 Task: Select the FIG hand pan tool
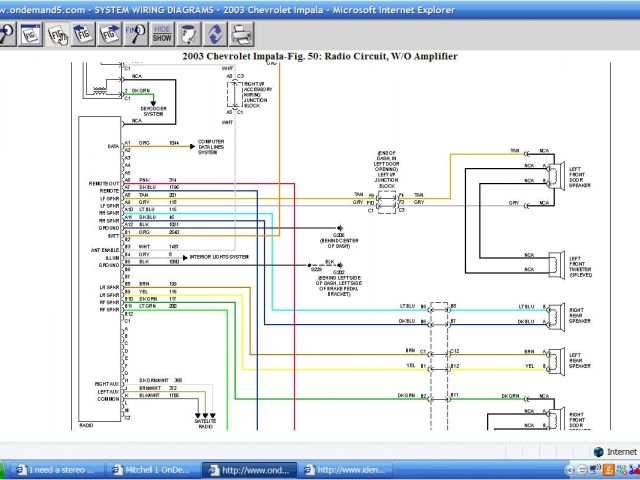pyautogui.click(x=58, y=33)
